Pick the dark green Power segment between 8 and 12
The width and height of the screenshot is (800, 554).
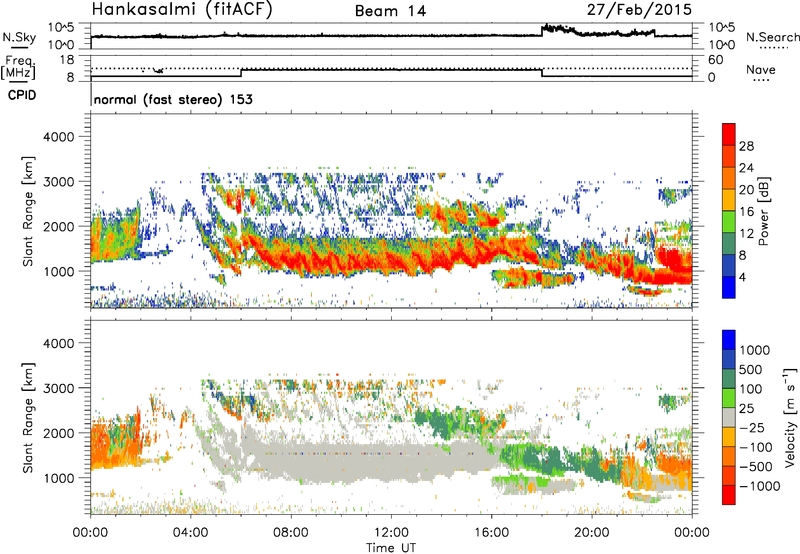click(x=729, y=243)
